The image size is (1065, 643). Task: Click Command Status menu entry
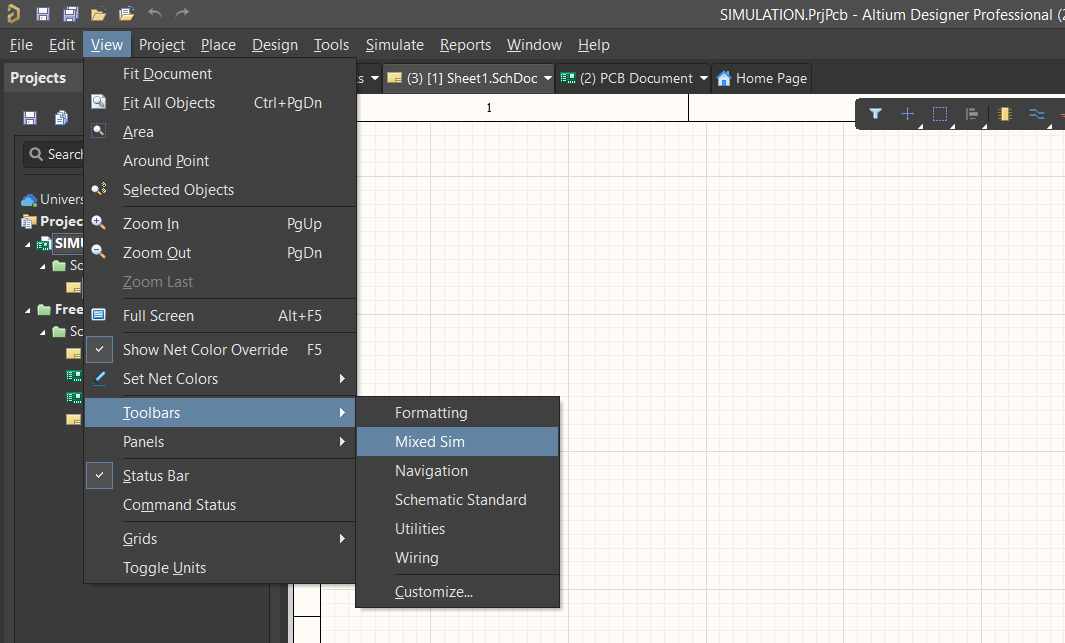[x=220, y=504]
